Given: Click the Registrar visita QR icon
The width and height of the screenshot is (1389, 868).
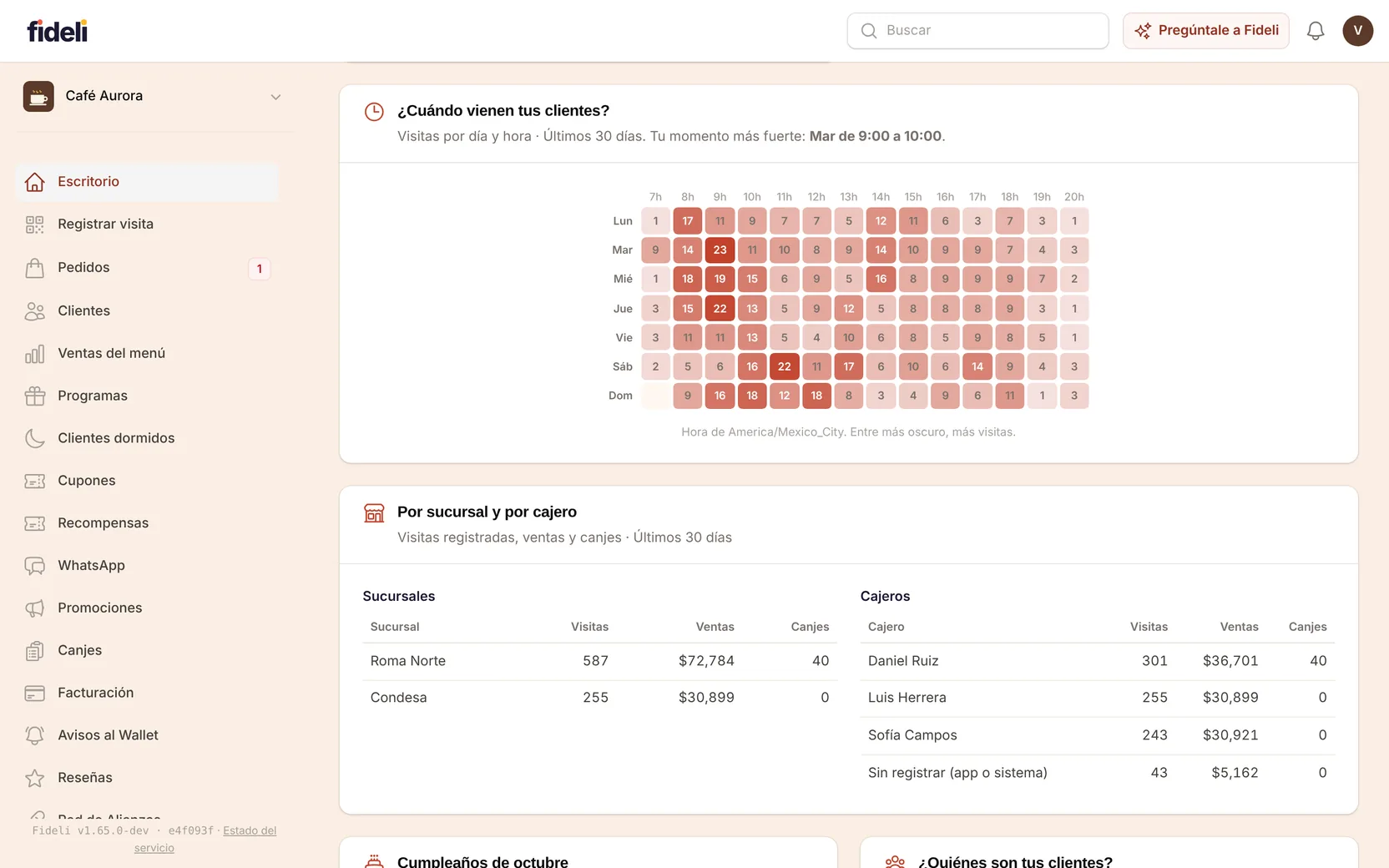Looking at the screenshot, I should tap(34, 225).
